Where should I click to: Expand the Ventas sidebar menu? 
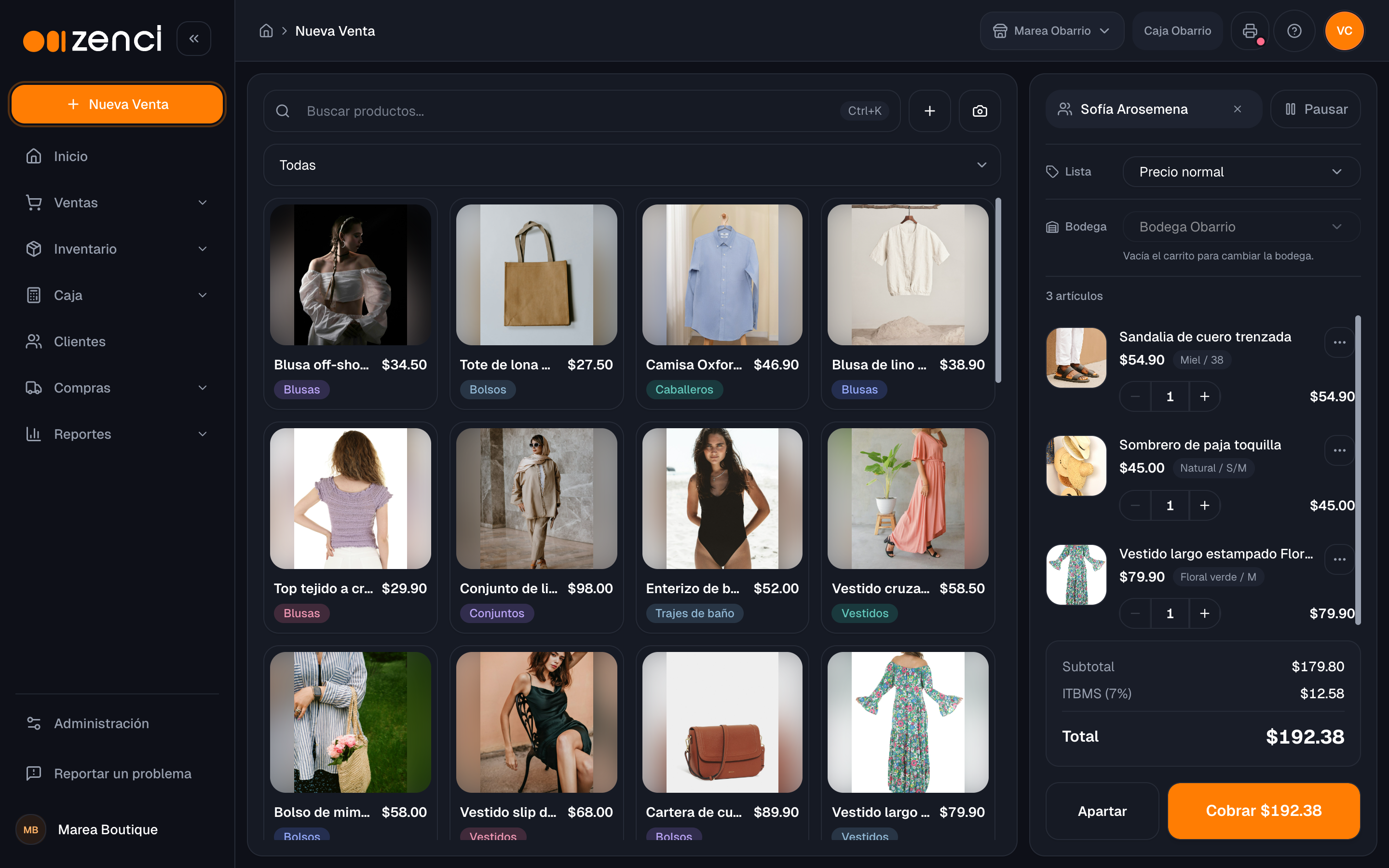tap(117, 203)
